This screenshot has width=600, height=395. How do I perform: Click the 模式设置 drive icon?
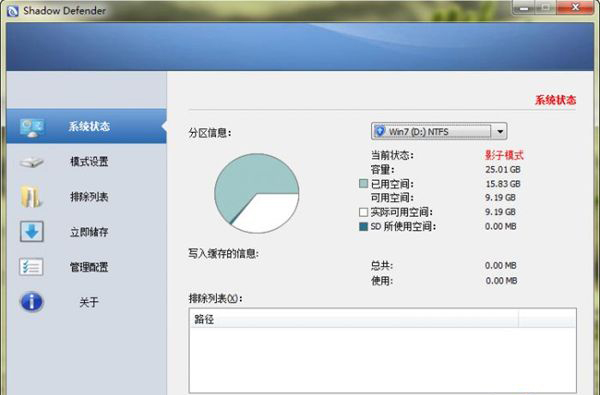coord(32,162)
